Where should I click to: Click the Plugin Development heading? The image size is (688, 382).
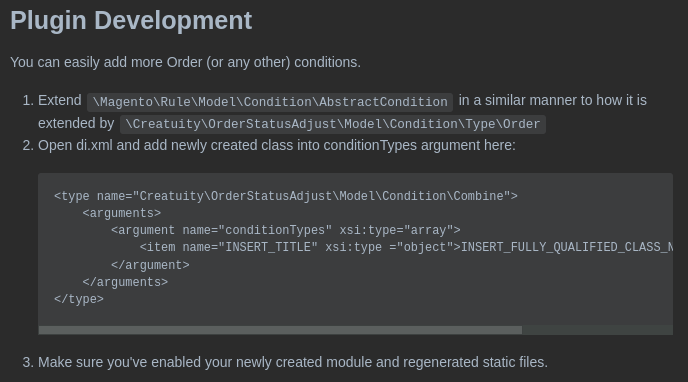[131, 21]
